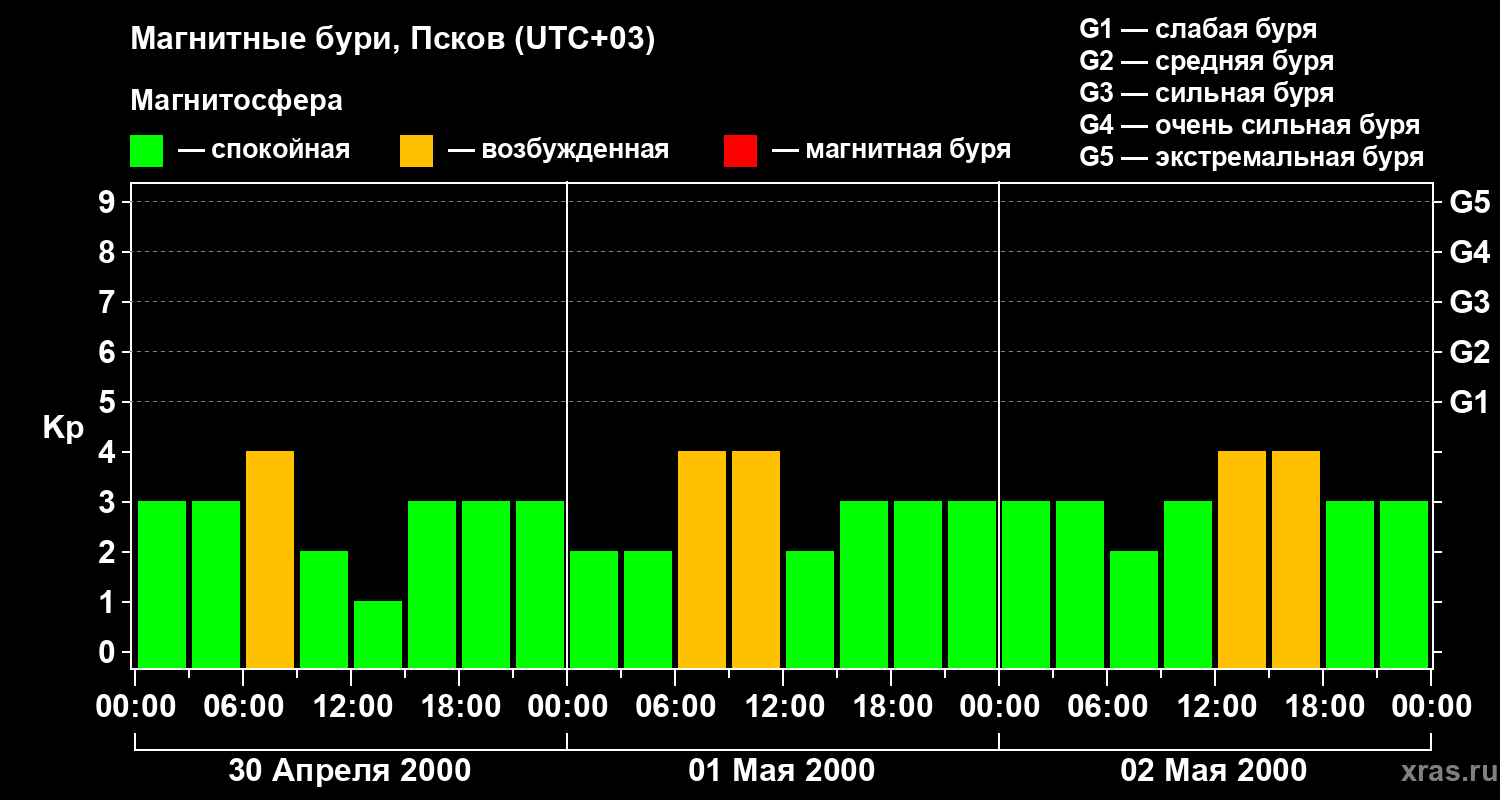Click the '— спокойная' legend label
1500x800 pixels.
264,150
